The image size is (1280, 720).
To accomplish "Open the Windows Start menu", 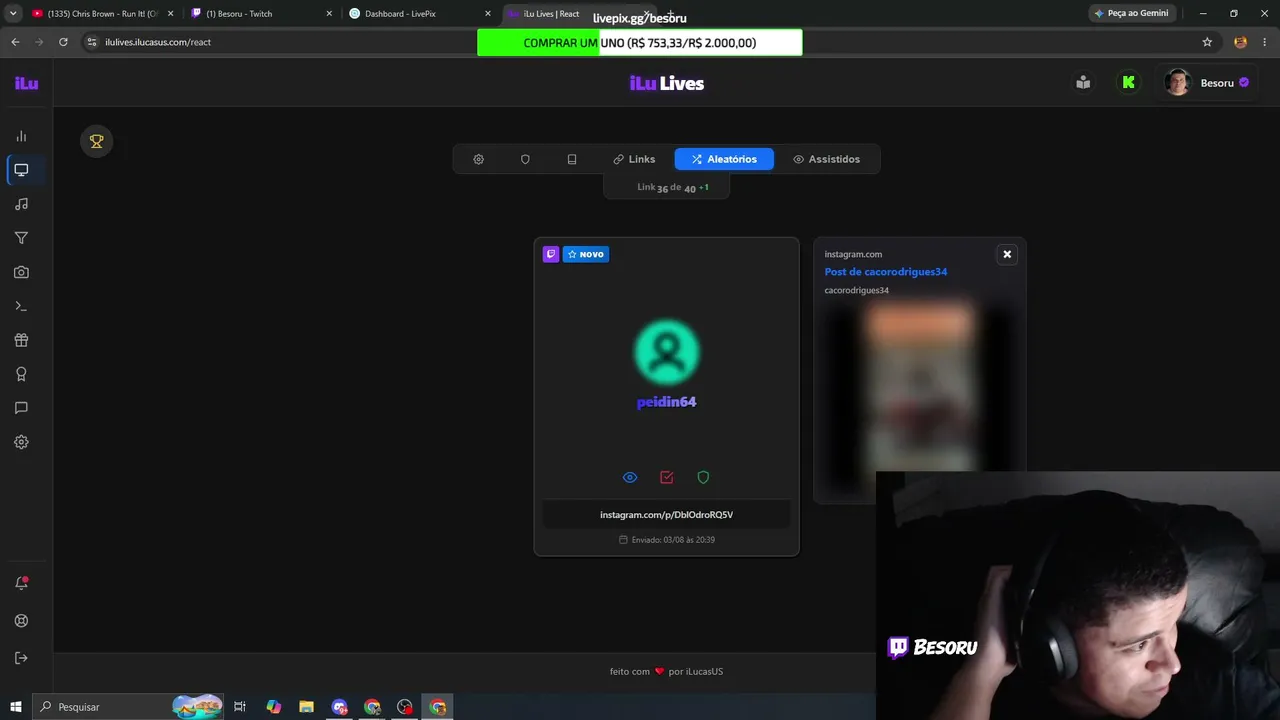I will [15, 707].
